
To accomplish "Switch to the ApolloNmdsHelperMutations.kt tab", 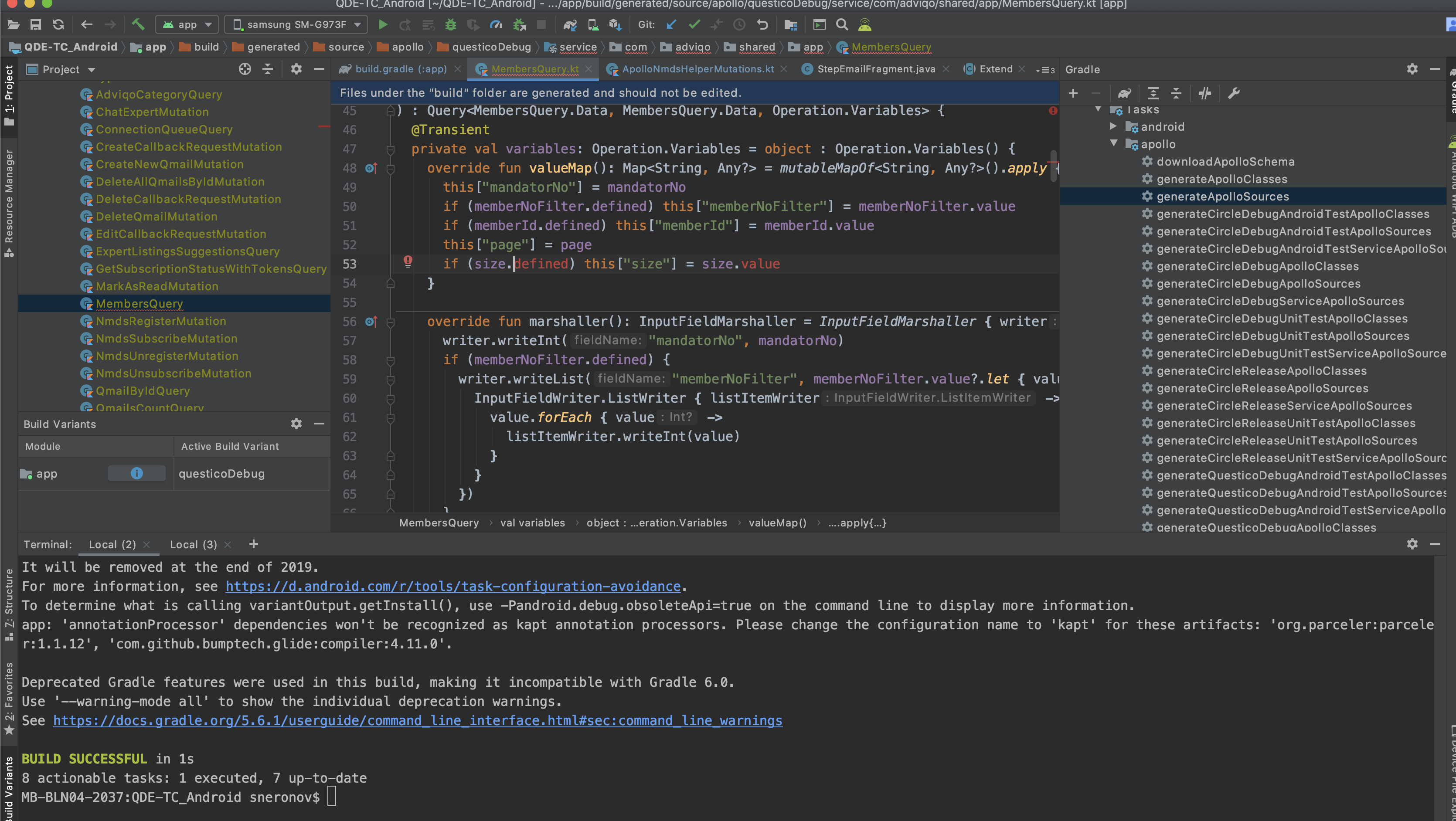I will [697, 69].
